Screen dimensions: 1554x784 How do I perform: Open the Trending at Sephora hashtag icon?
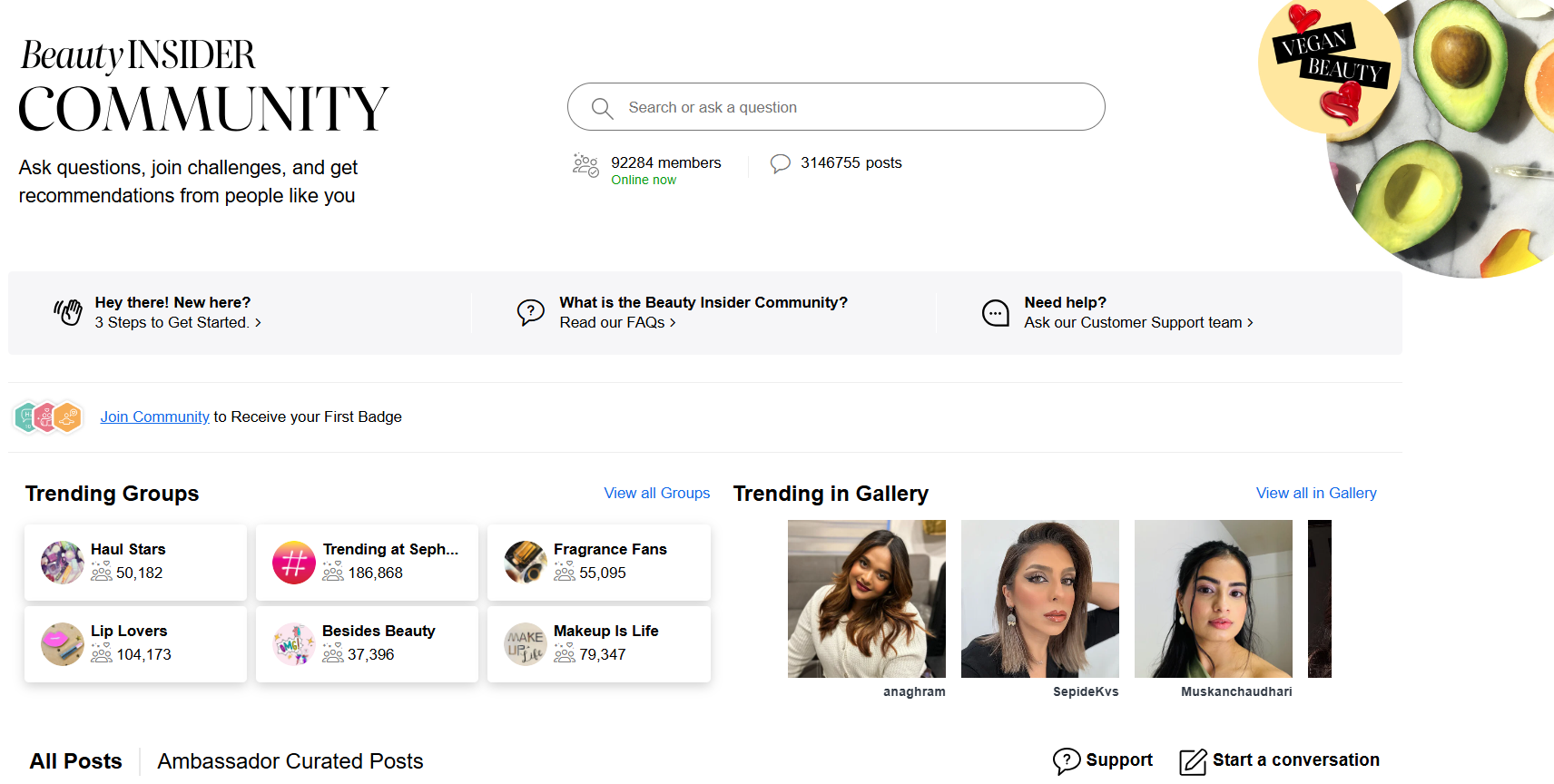pos(294,563)
